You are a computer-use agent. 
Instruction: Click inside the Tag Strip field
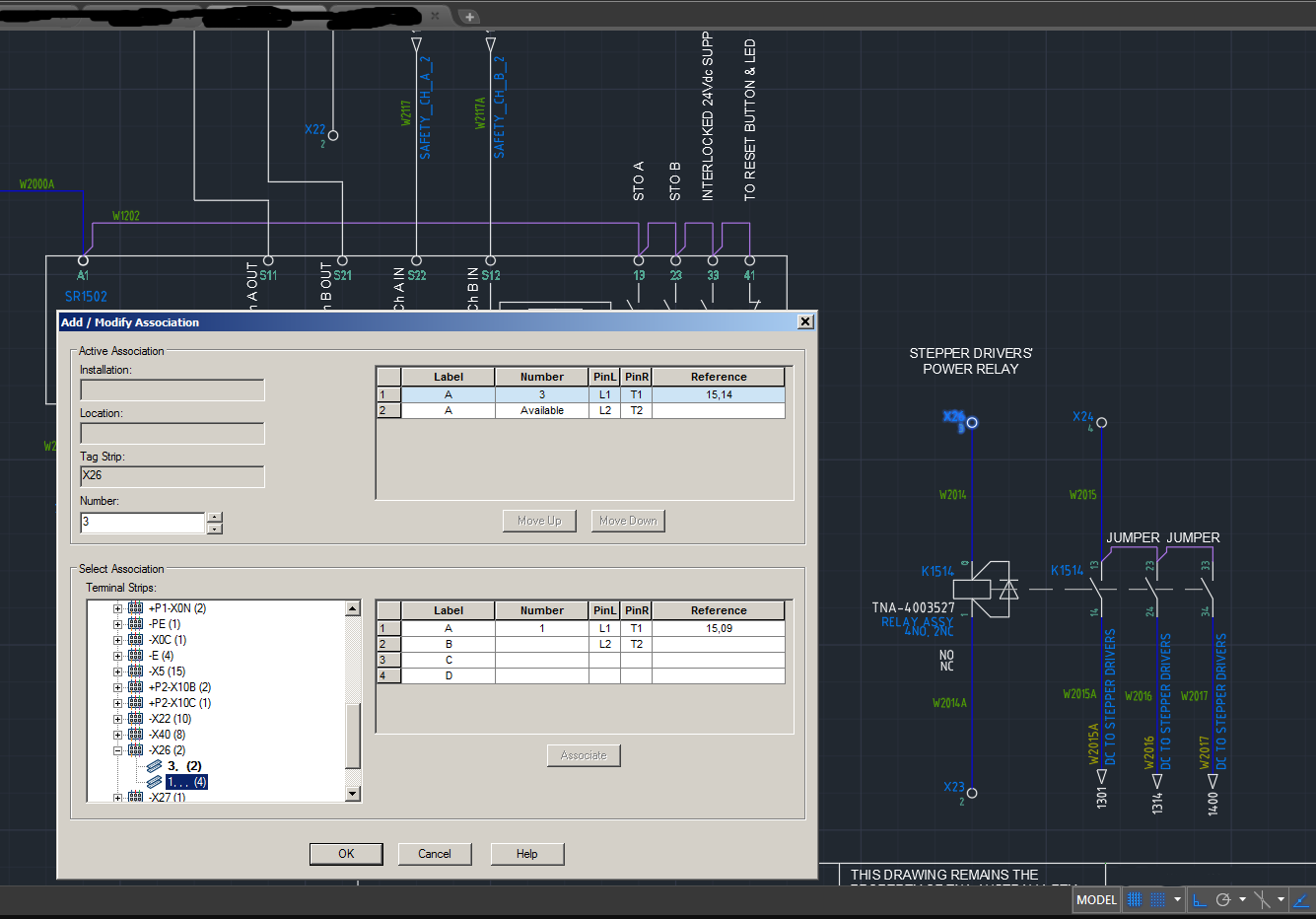coord(172,475)
